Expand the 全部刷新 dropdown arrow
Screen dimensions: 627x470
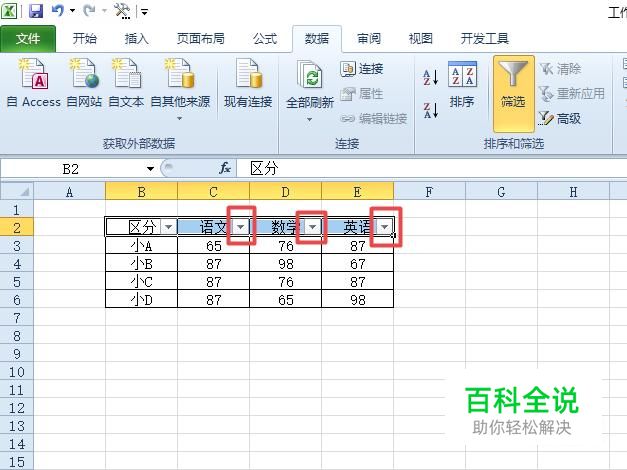point(310,120)
